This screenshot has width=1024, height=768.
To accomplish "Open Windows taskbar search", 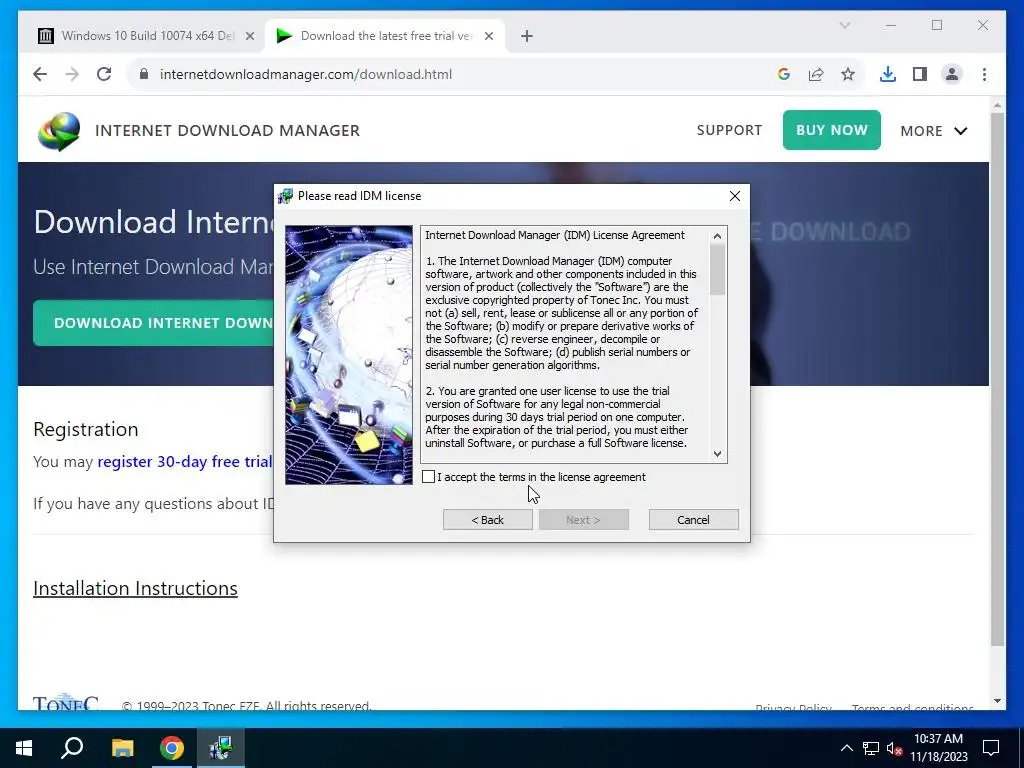I will point(72,748).
